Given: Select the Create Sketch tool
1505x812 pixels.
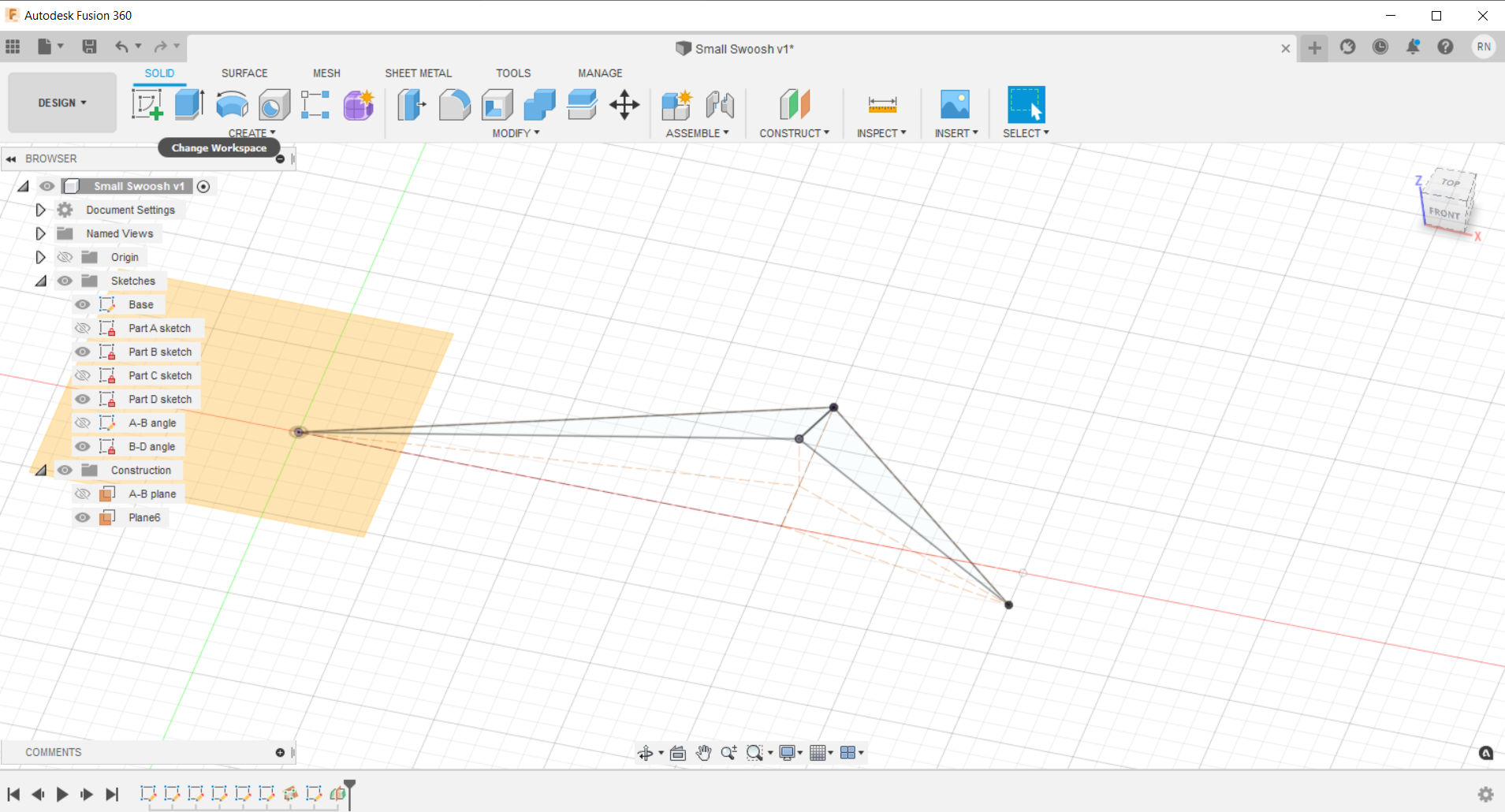Looking at the screenshot, I should coord(147,104).
